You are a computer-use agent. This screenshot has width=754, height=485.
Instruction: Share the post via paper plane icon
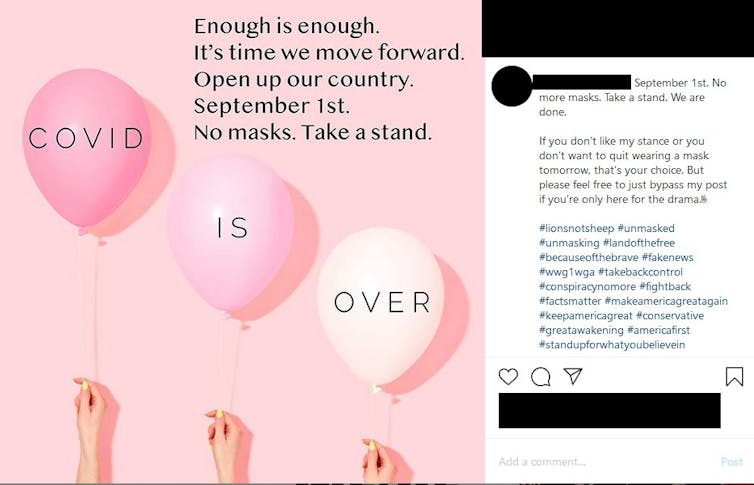pyautogui.click(x=573, y=376)
